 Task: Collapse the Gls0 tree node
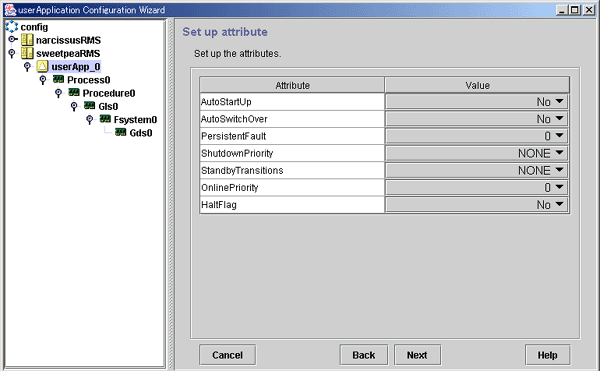(74, 107)
